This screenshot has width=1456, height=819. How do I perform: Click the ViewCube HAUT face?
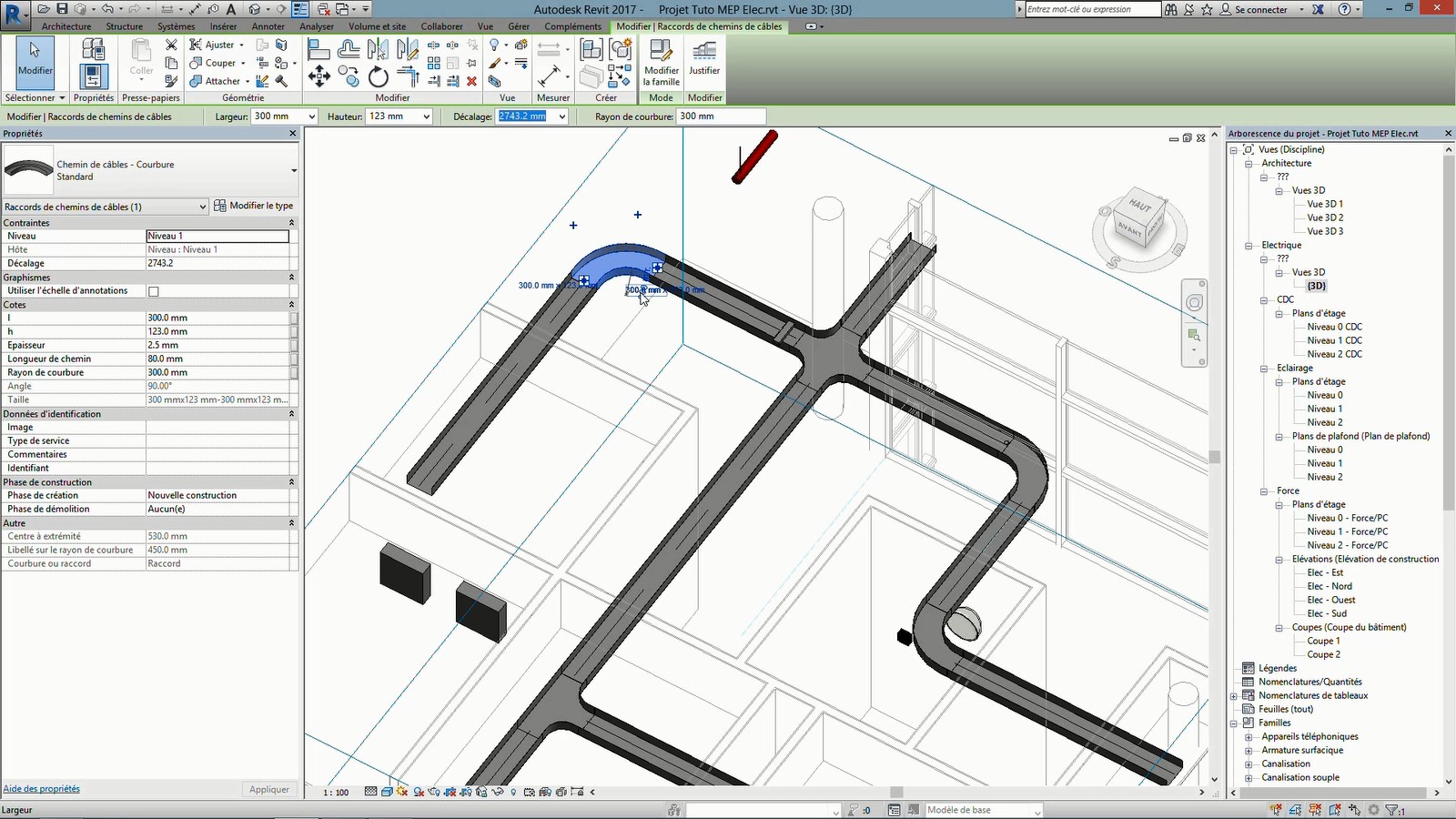(1140, 206)
